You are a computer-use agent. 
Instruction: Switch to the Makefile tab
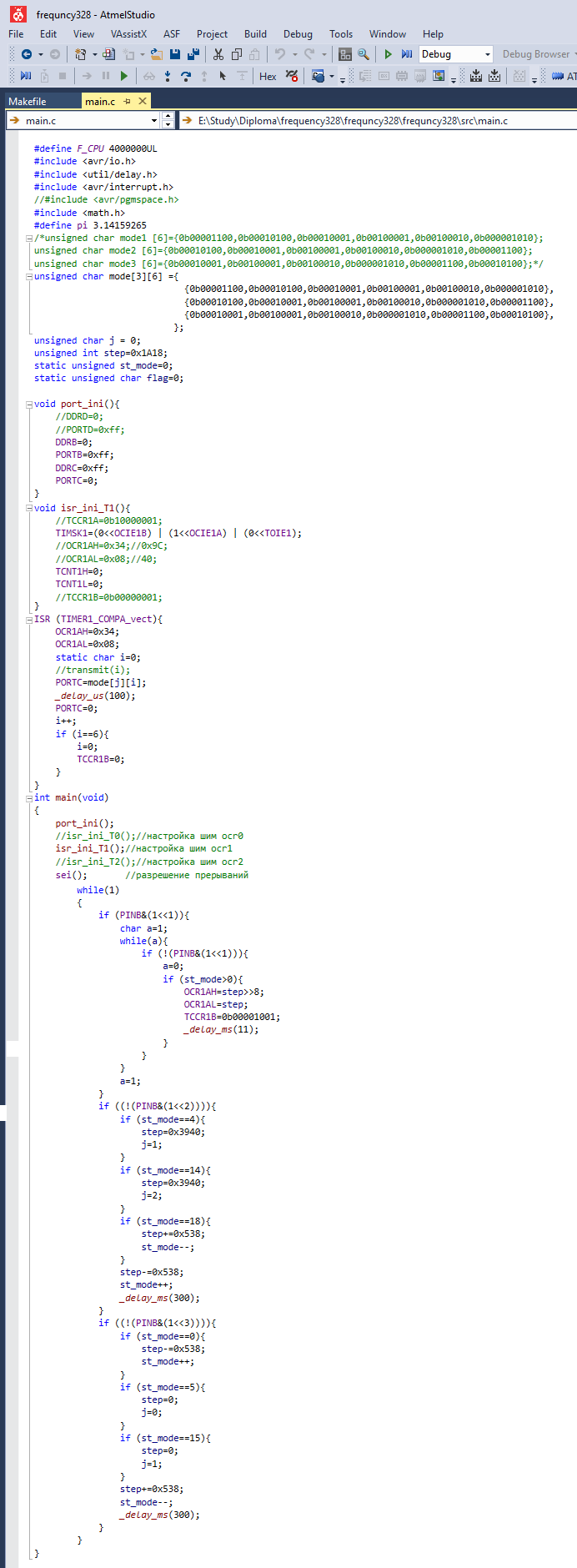coord(28,101)
